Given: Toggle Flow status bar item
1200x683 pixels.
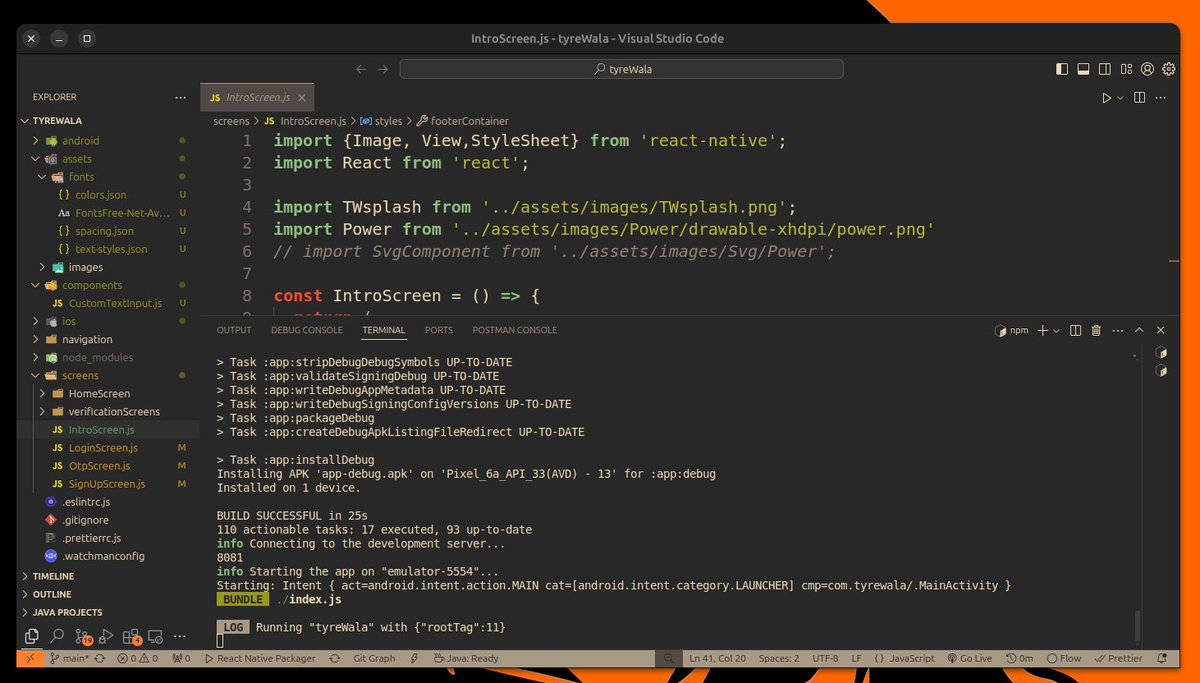Looking at the screenshot, I should coord(1064,658).
